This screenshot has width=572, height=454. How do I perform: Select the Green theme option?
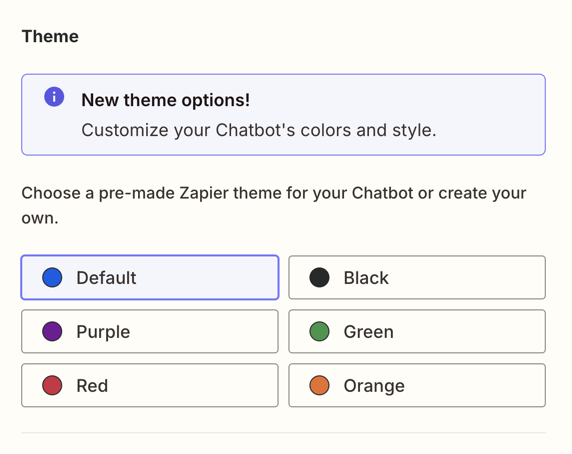pos(417,331)
